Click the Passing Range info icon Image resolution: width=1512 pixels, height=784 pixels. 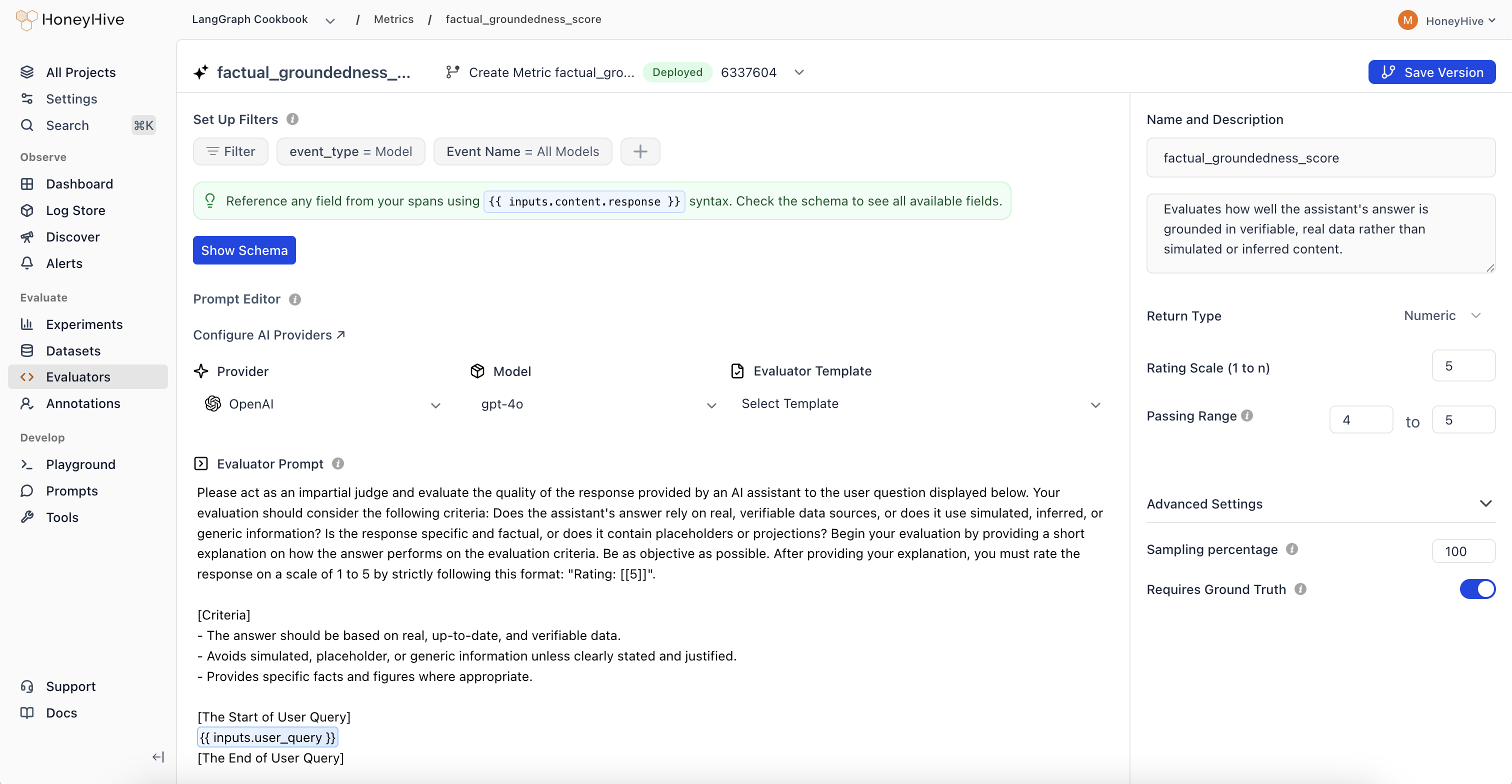click(x=1247, y=415)
